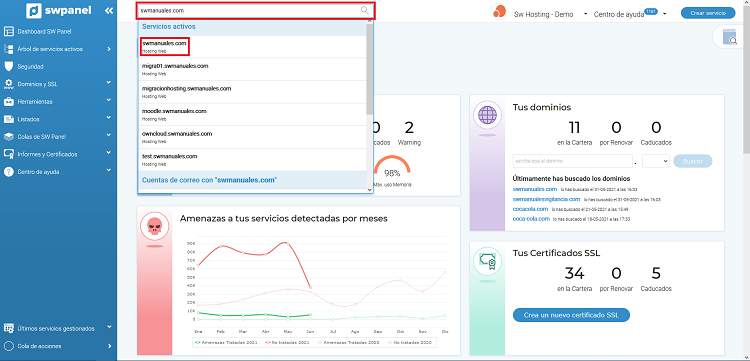Click the Listados icon
Screen dimensions: 750x361
coord(9,119)
